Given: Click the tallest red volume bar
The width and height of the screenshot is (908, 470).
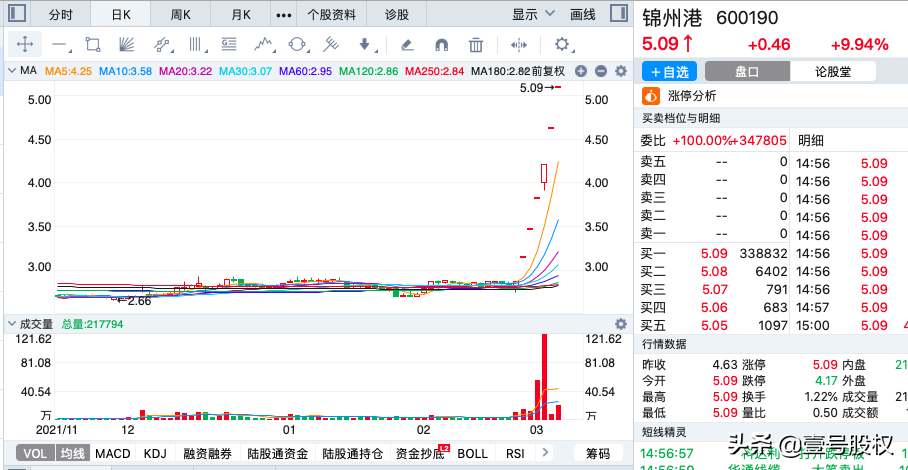Looking at the screenshot, I should (x=544, y=376).
